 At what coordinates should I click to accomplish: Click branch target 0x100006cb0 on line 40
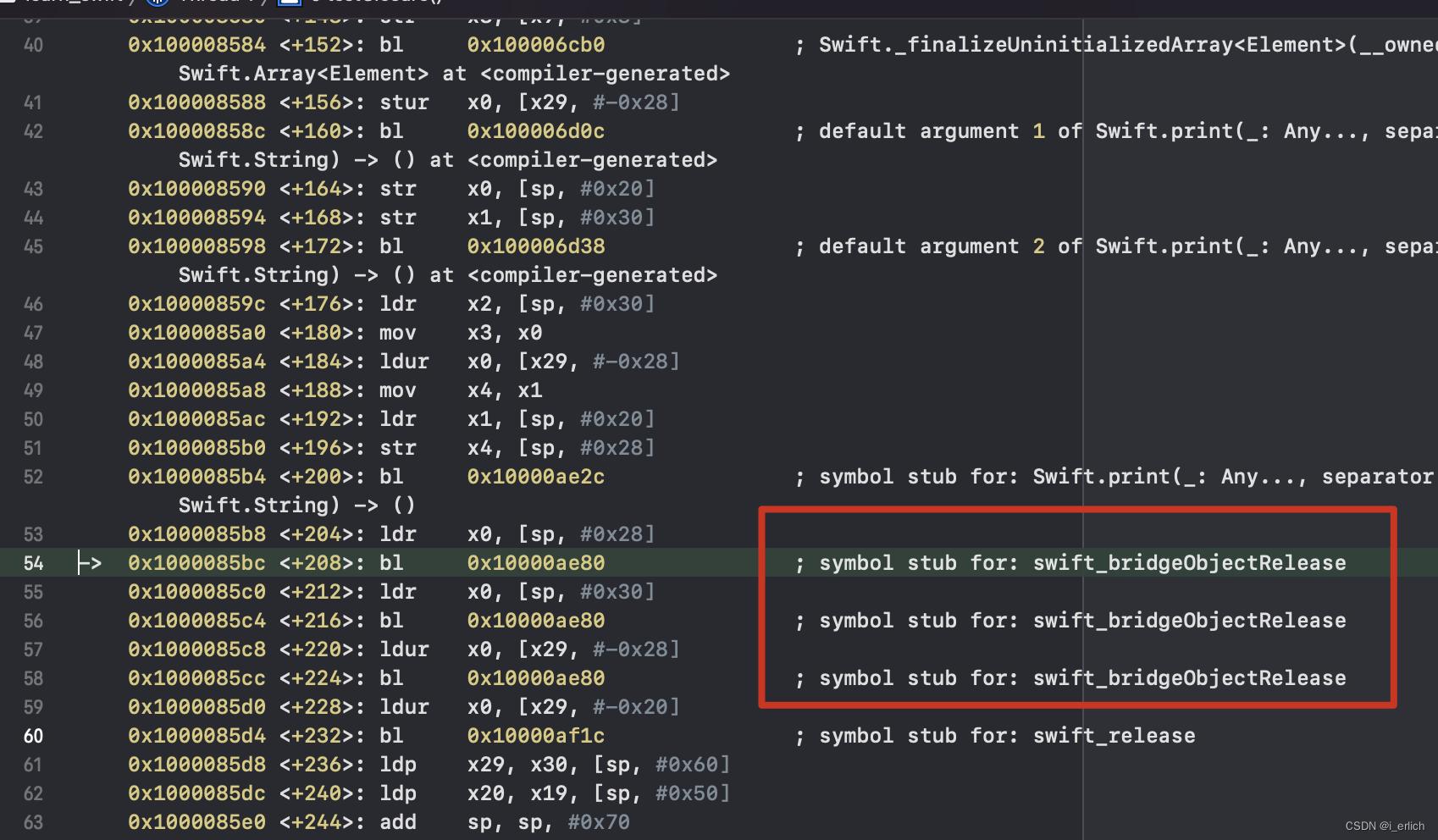536,45
